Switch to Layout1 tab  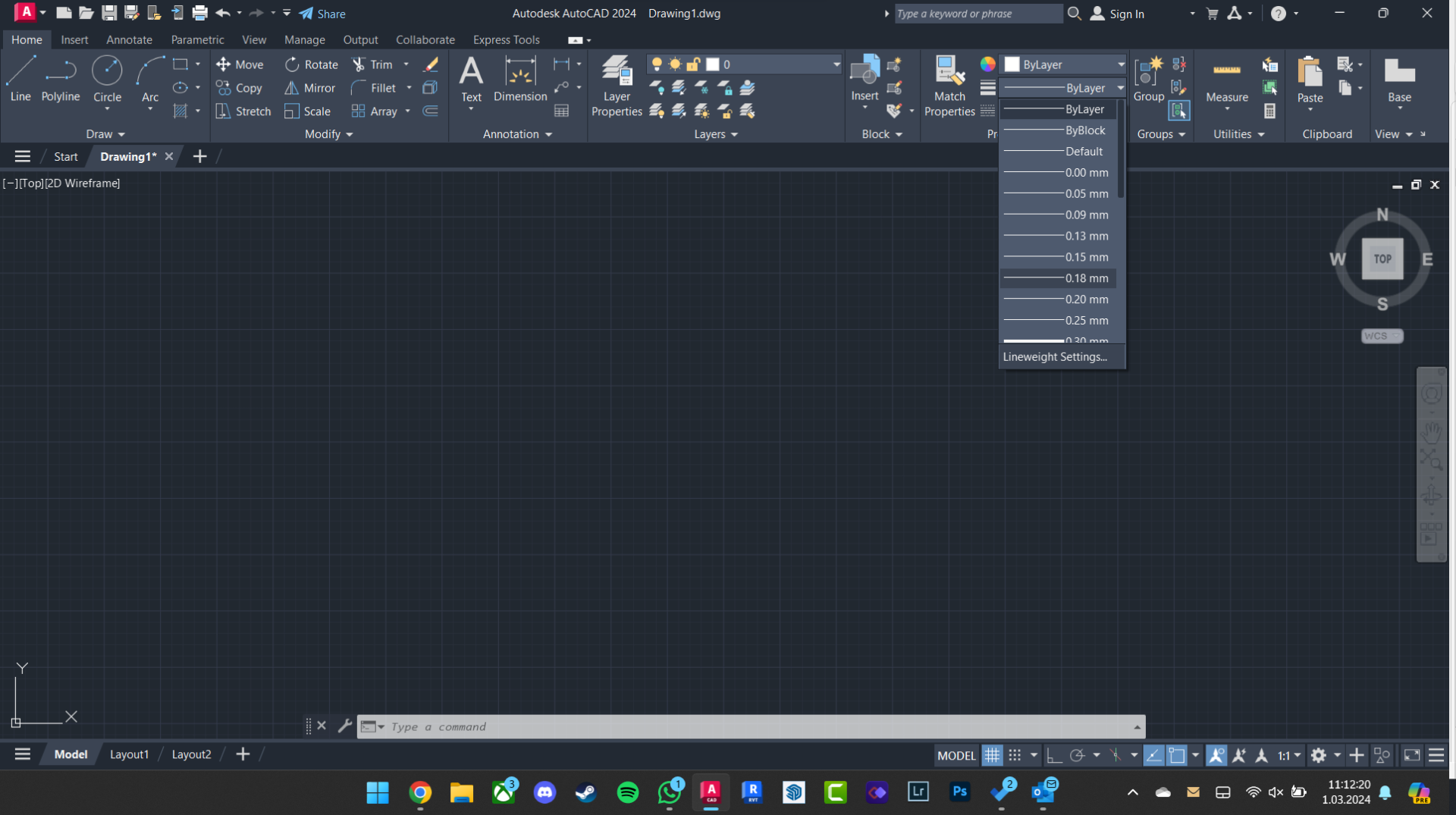pos(129,754)
